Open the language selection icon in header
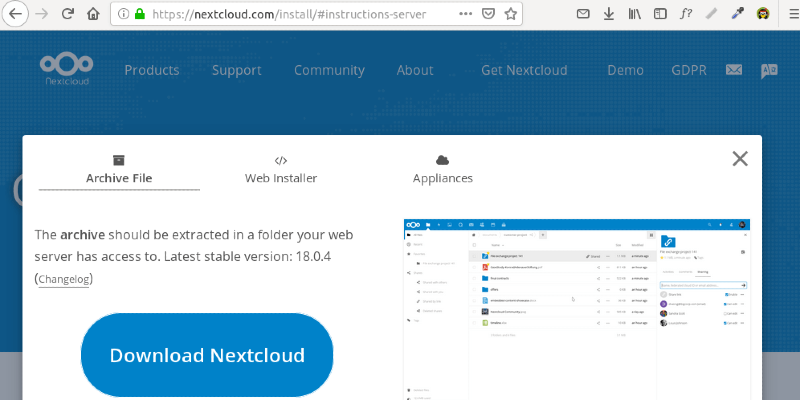This screenshot has width=800, height=400. (769, 70)
